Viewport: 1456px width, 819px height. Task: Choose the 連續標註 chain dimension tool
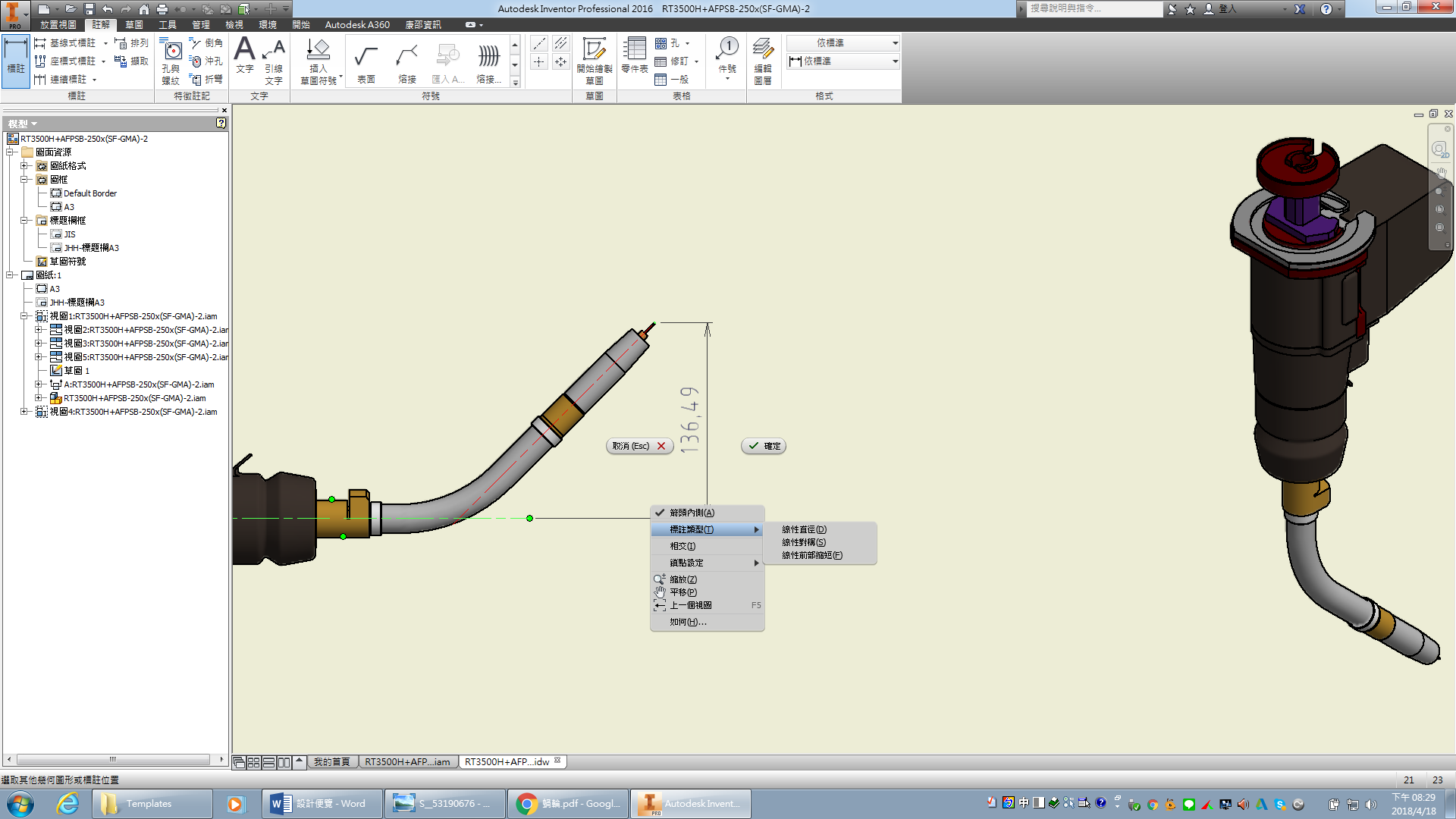click(x=61, y=80)
